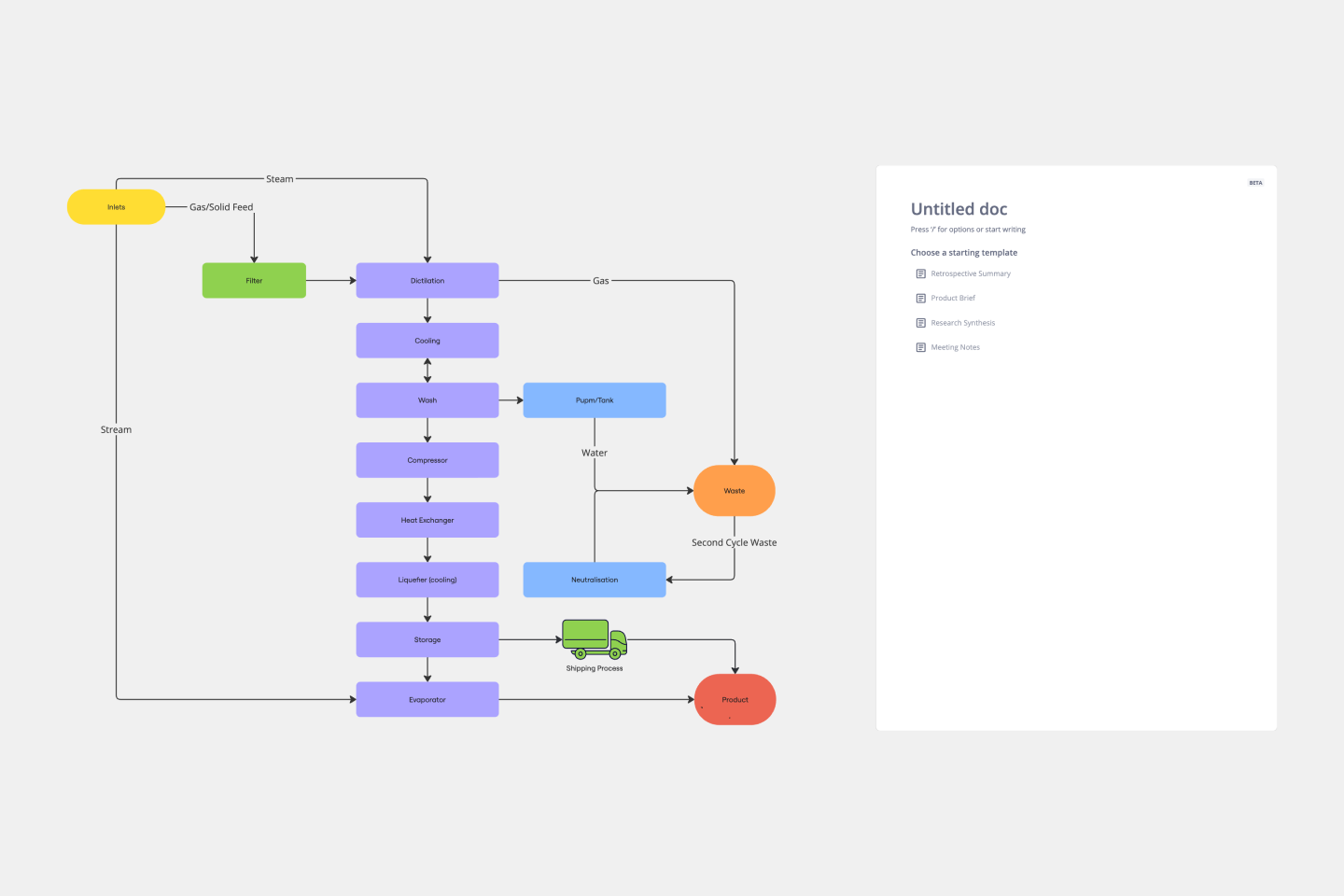Choose the Meeting Notes template
This screenshot has width=1344, height=896.
955,347
